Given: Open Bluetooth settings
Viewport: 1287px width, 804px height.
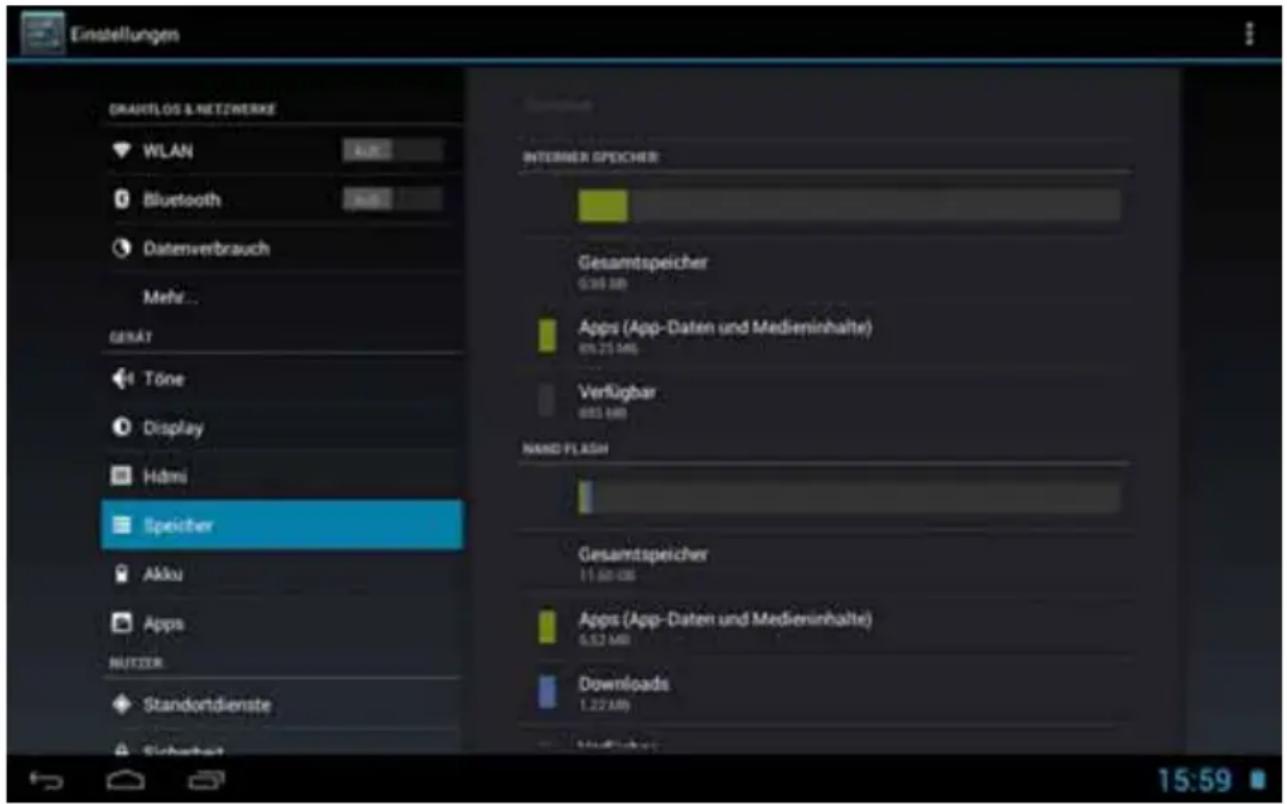Looking at the screenshot, I should pyautogui.click(x=282, y=199).
